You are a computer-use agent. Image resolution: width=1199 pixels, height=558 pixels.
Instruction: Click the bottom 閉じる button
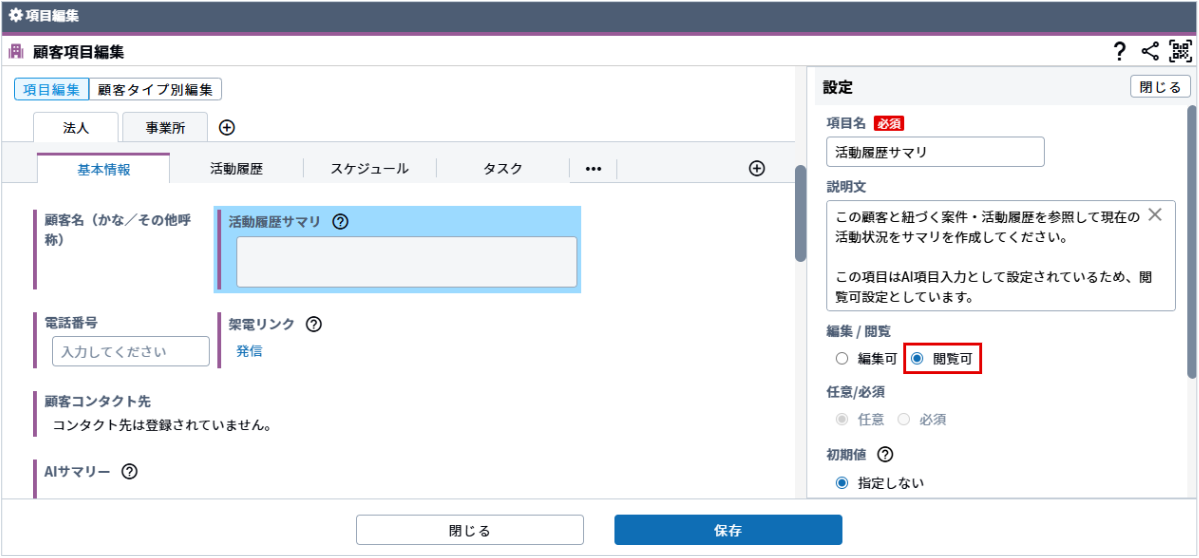click(470, 530)
